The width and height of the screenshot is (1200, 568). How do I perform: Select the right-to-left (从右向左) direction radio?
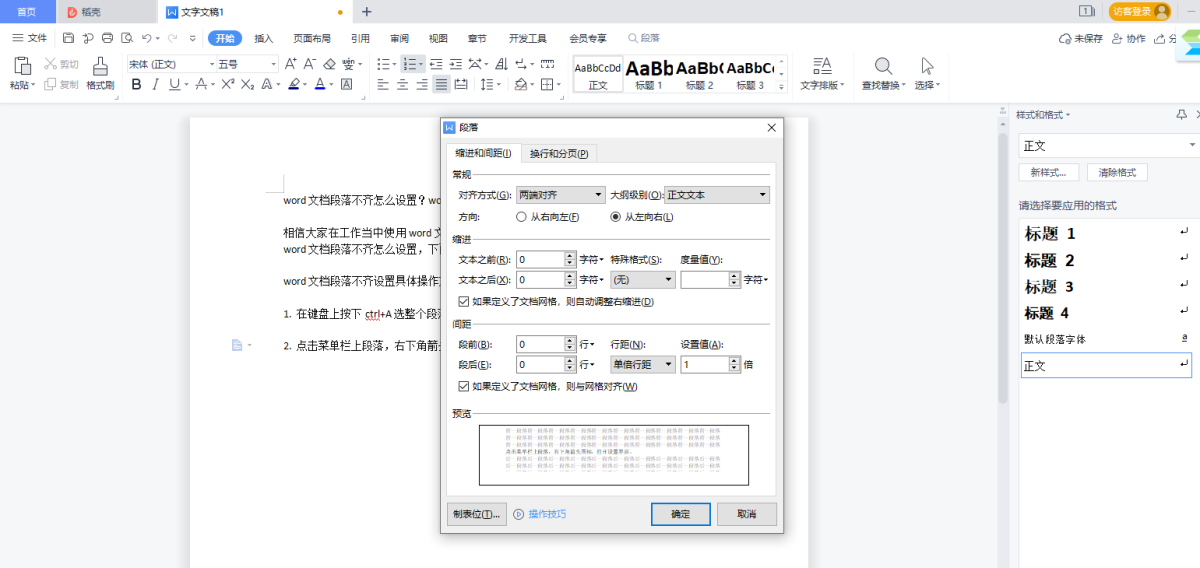tap(521, 217)
